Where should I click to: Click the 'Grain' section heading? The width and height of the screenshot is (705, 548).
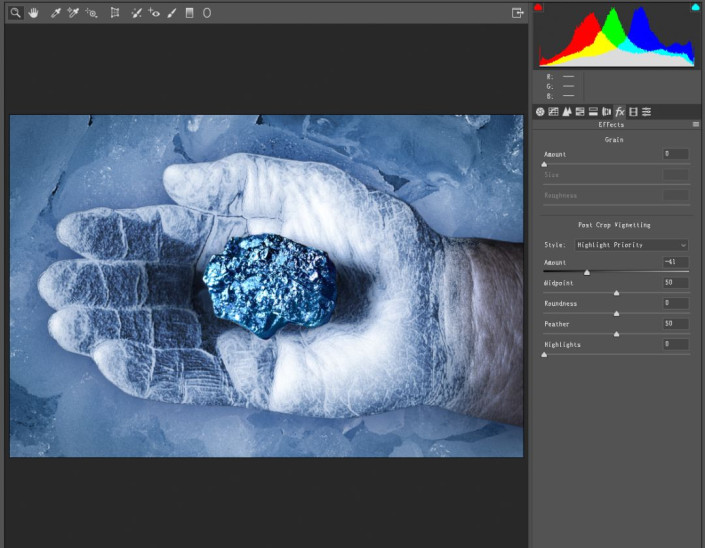(614, 140)
